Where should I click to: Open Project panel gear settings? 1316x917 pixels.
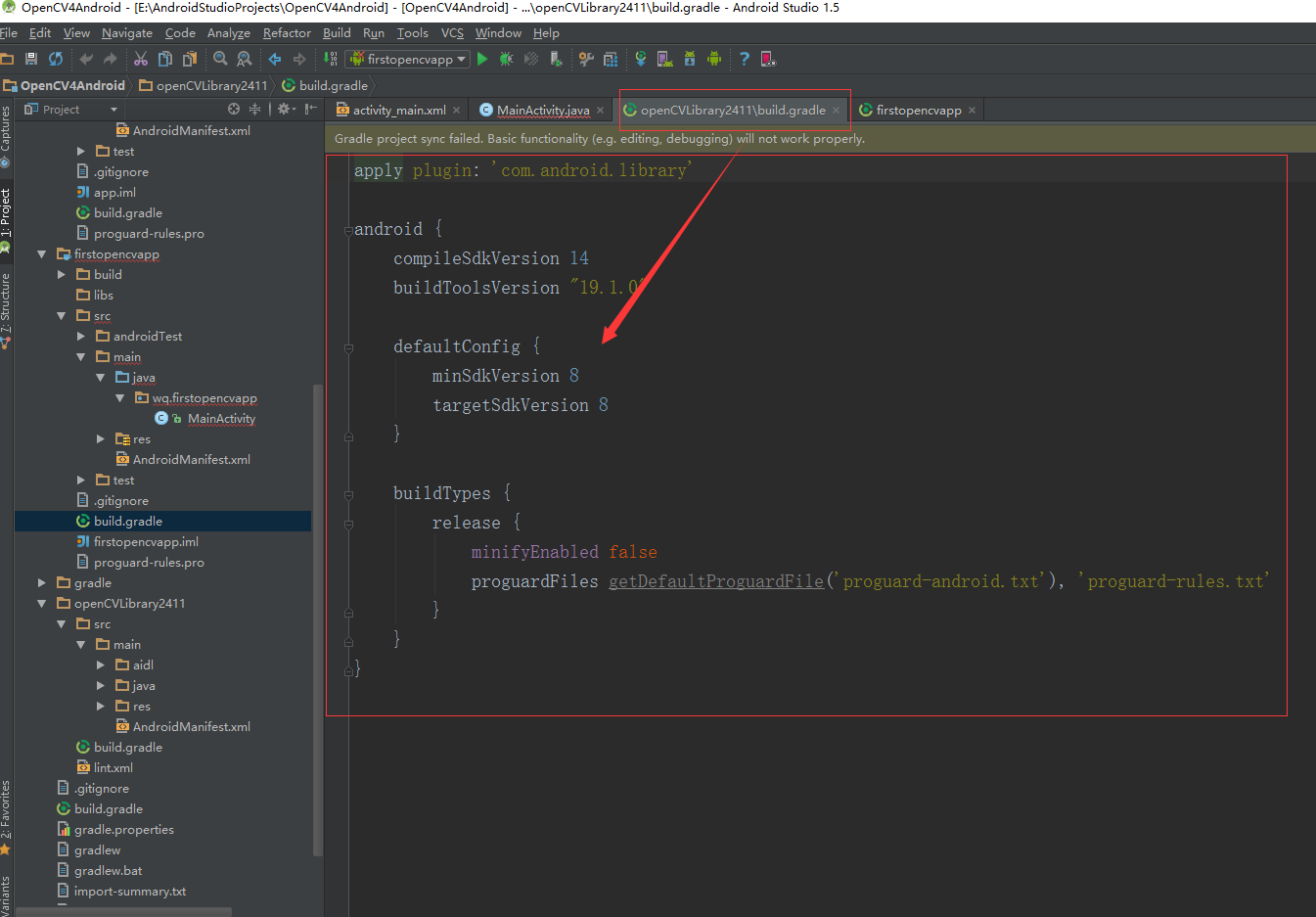(285, 109)
